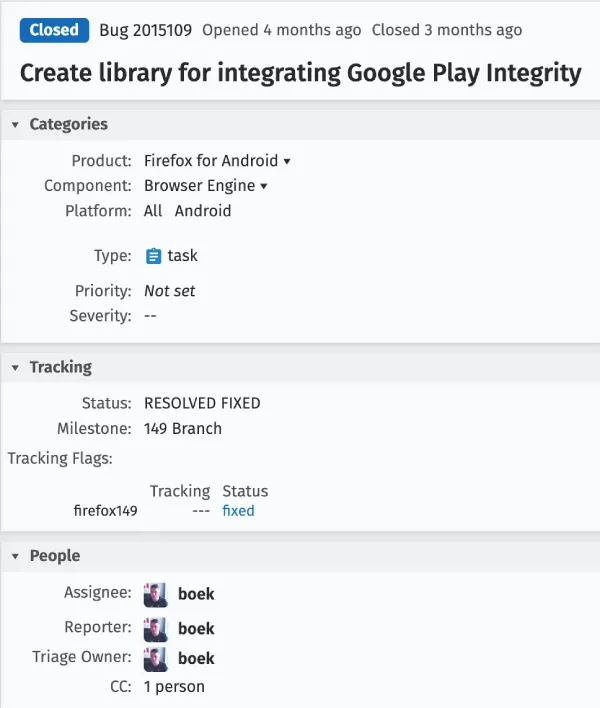Click the Closed 3 months ago timestamp

(x=447, y=30)
